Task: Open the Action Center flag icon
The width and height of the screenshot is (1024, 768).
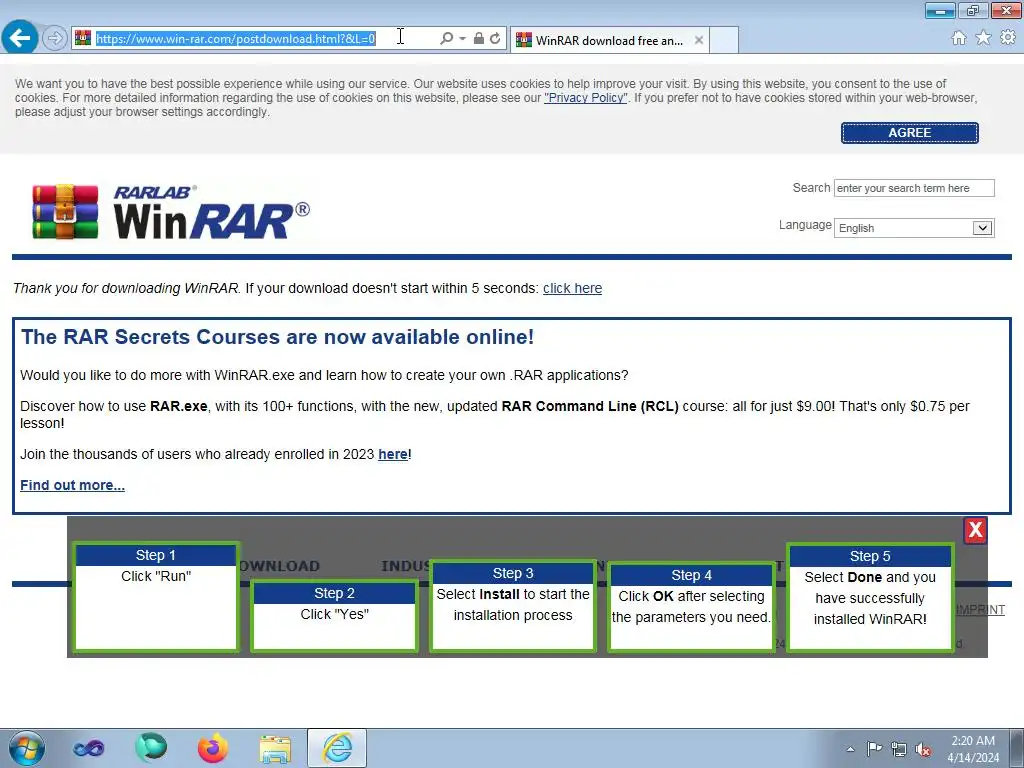Action: click(x=874, y=749)
